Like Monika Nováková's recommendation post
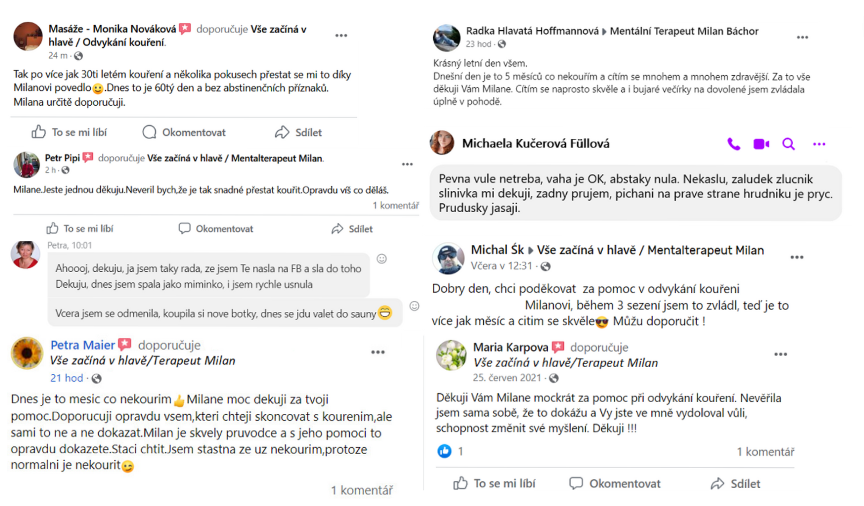This screenshot has width=864, height=506. [x=39, y=132]
